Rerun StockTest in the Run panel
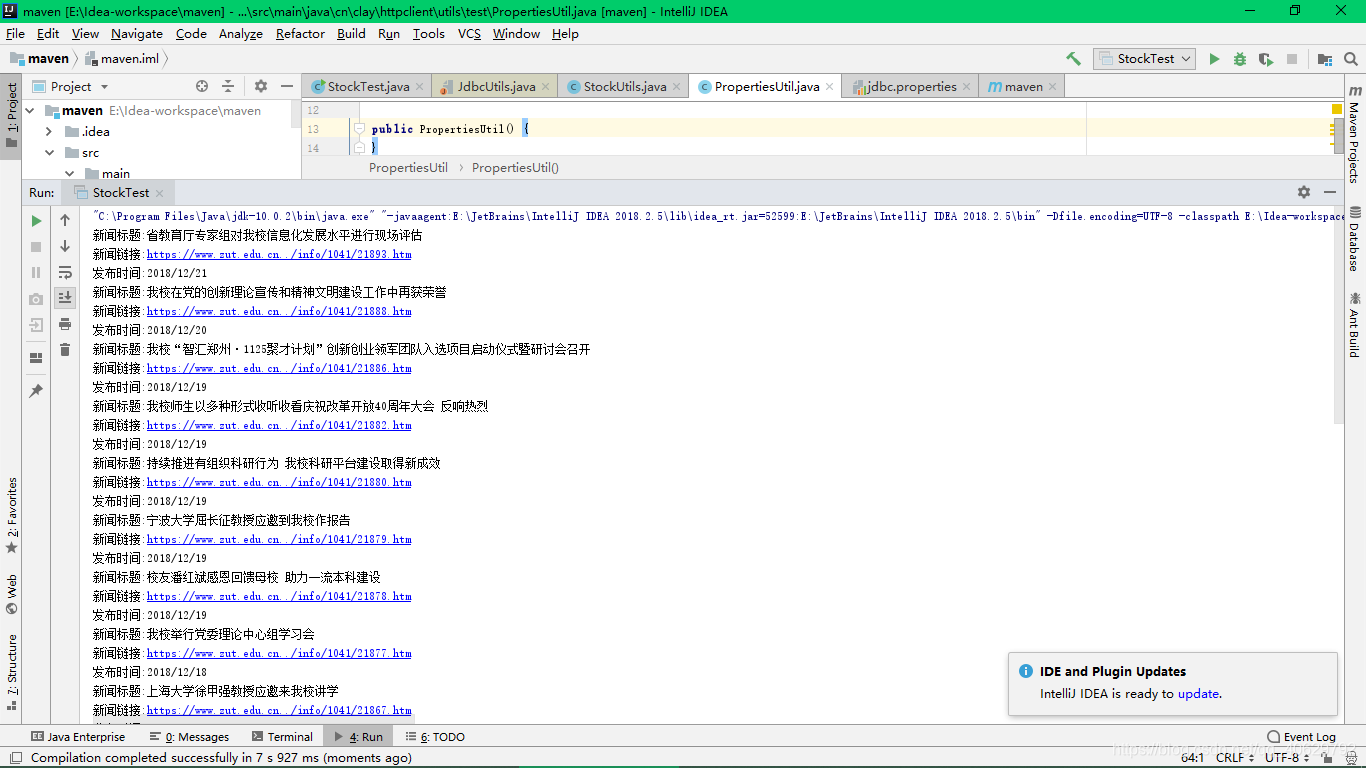Image resolution: width=1366 pixels, height=768 pixels. pos(35,220)
